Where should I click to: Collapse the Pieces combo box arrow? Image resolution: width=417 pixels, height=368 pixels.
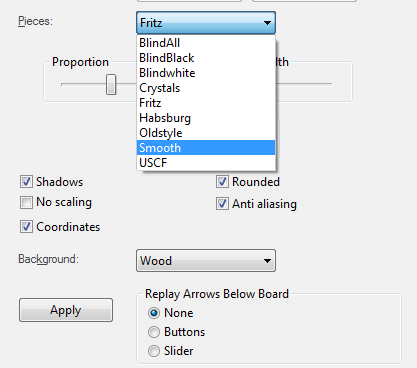pyautogui.click(x=267, y=23)
